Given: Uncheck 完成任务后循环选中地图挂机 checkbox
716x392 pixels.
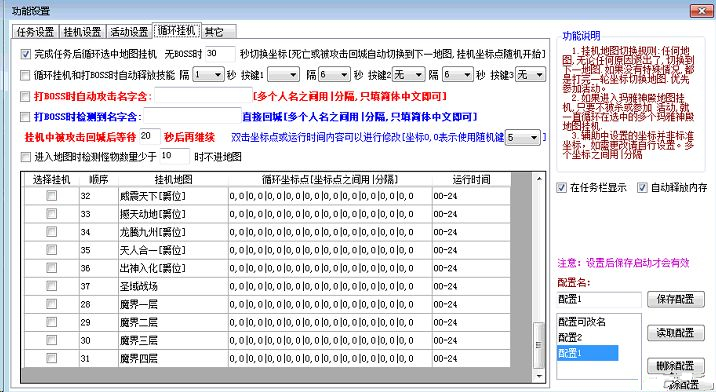Looking at the screenshot, I should pos(26,54).
